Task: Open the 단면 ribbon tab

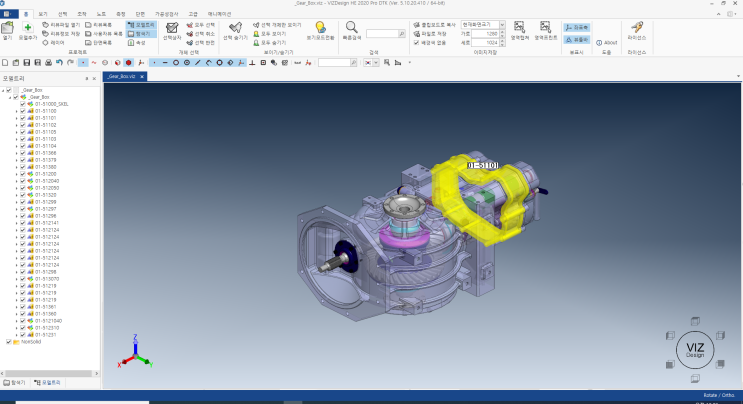Action: (140, 14)
